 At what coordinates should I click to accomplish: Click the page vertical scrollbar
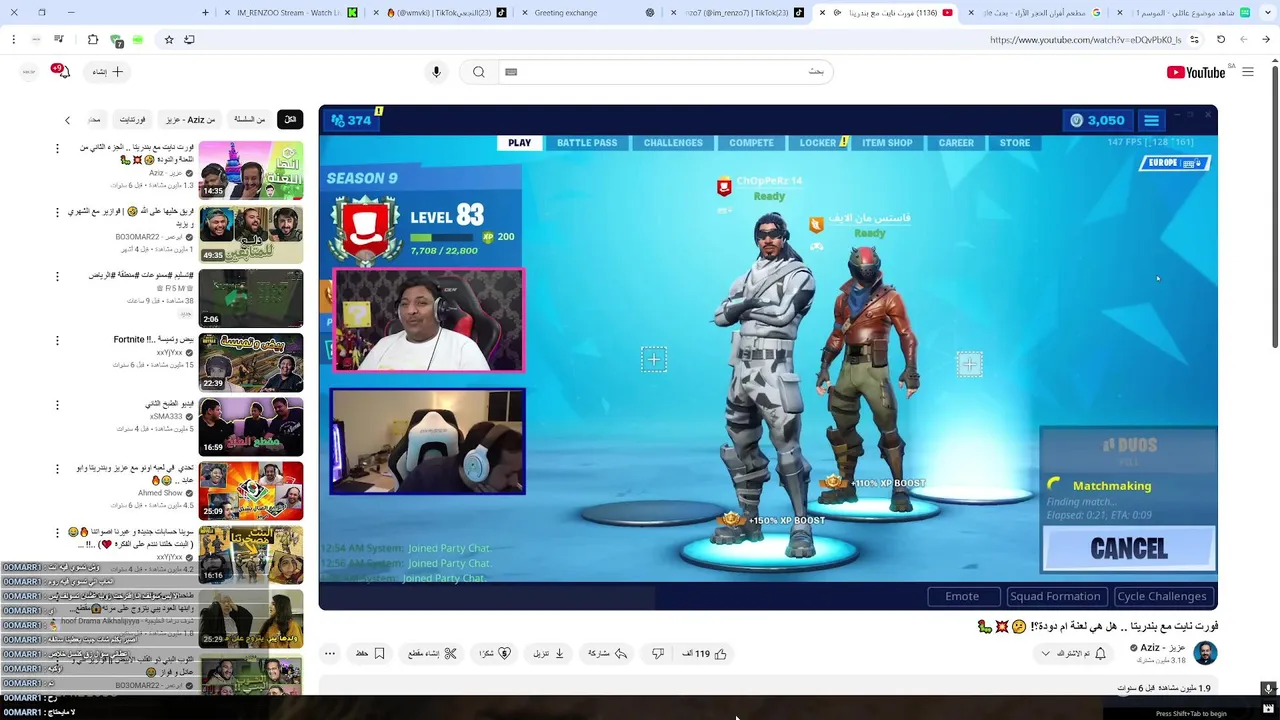click(x=1274, y=205)
